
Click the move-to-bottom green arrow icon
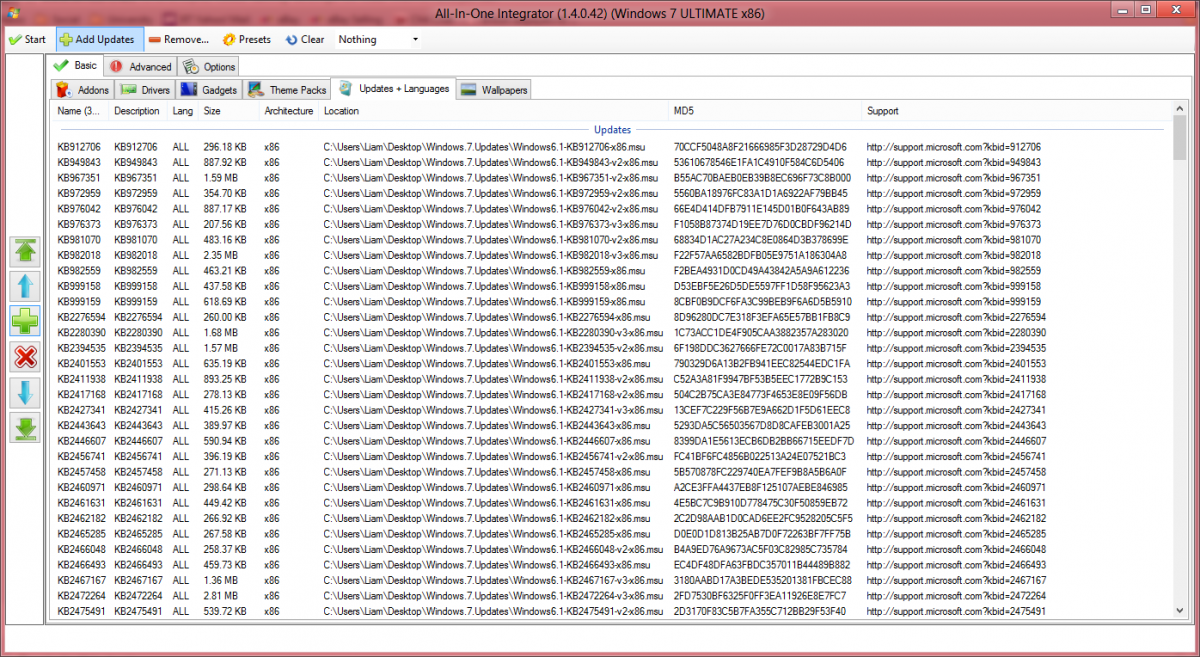pyautogui.click(x=24, y=427)
